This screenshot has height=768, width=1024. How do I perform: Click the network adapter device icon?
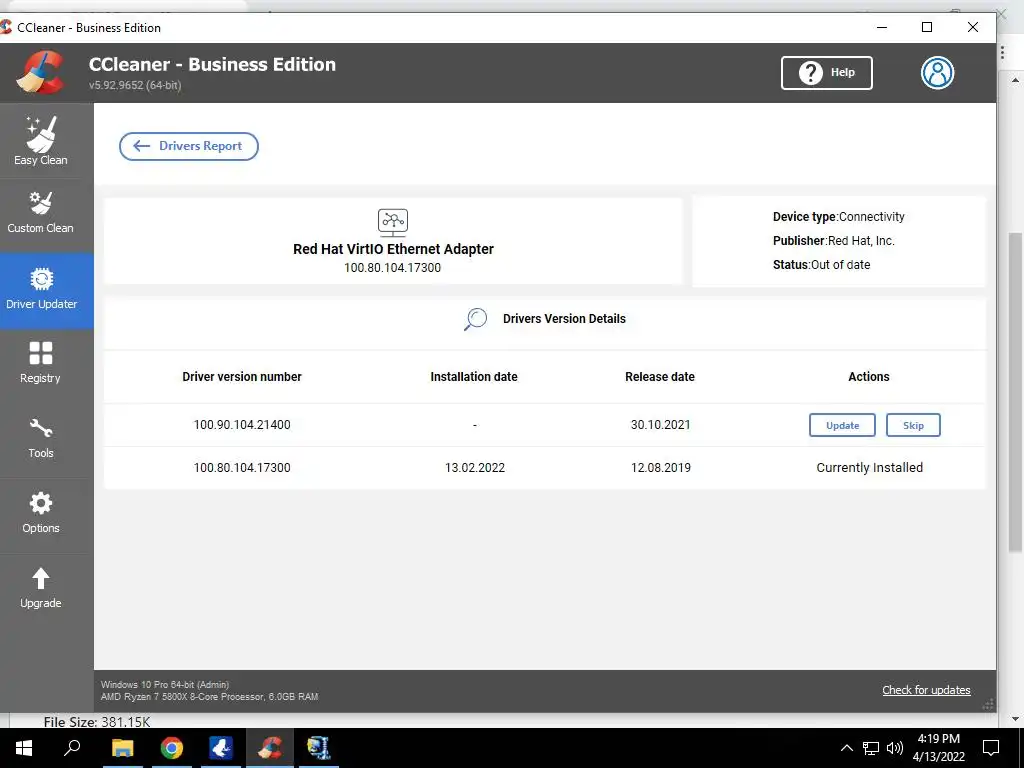pyautogui.click(x=393, y=223)
